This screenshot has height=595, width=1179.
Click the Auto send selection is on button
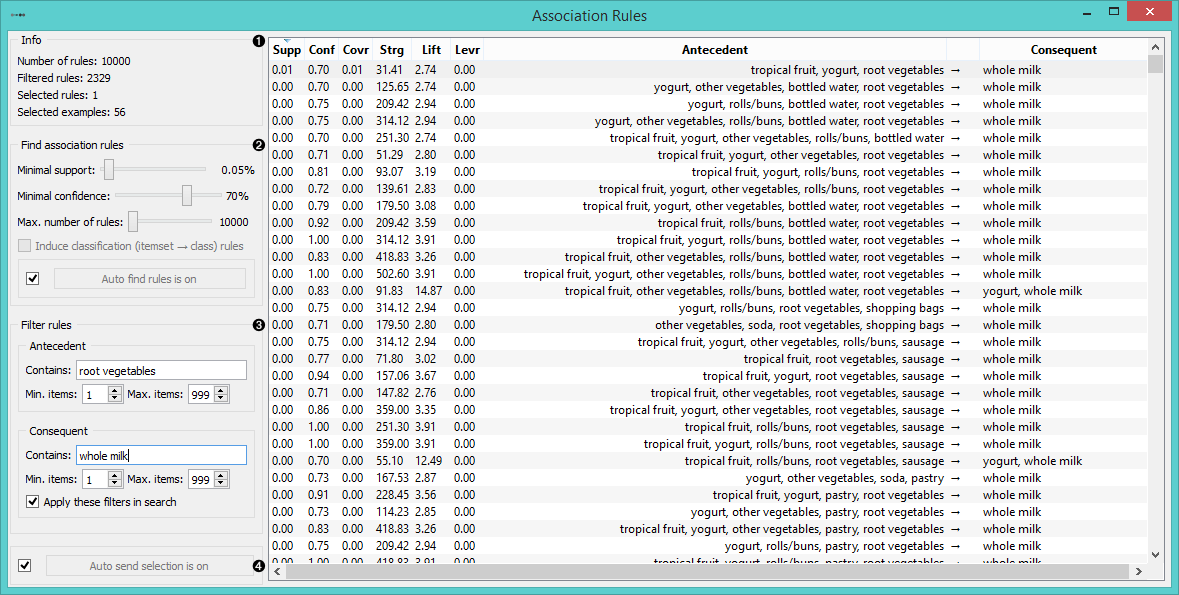[150, 566]
